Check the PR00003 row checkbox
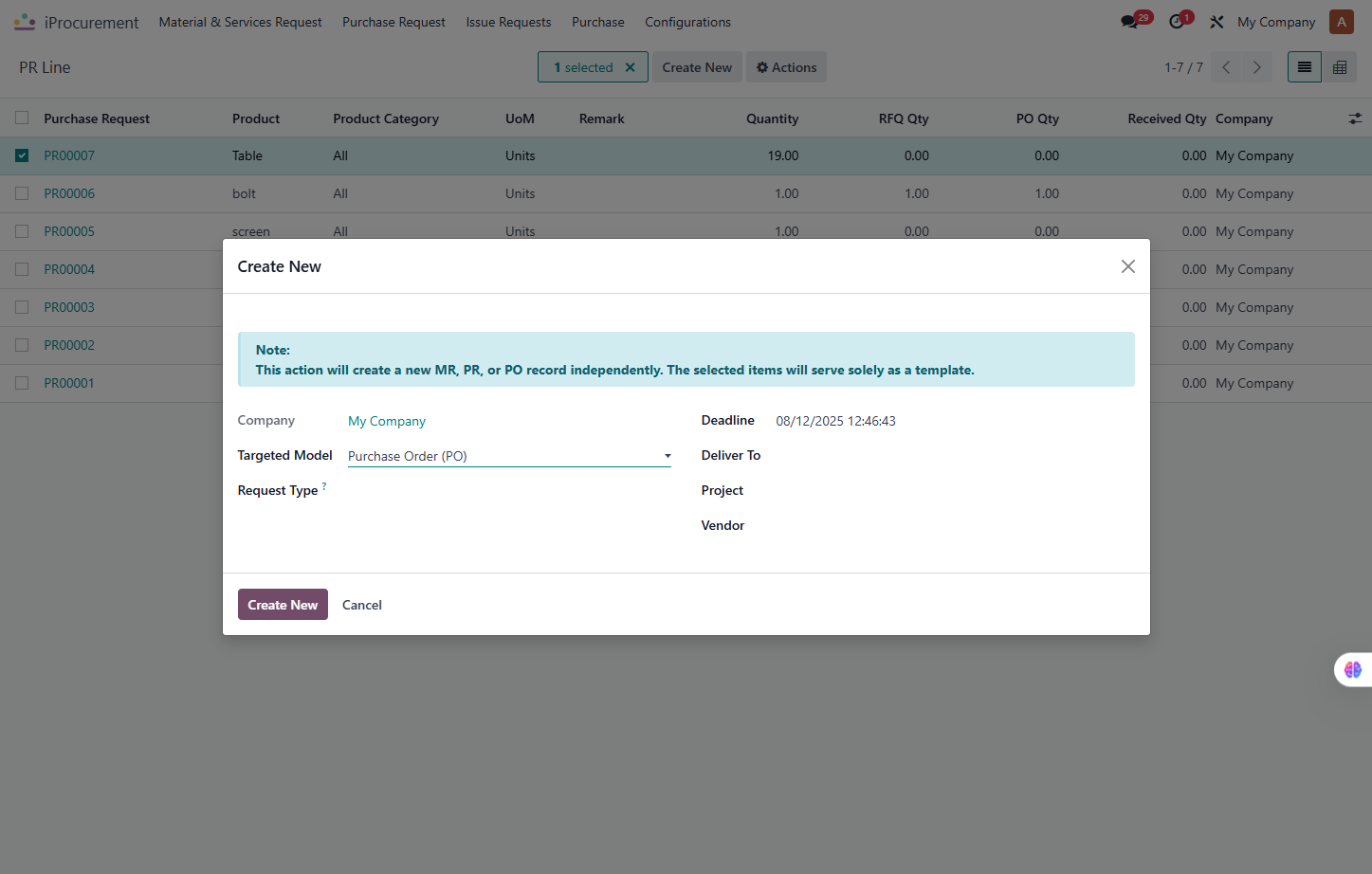 point(22,307)
